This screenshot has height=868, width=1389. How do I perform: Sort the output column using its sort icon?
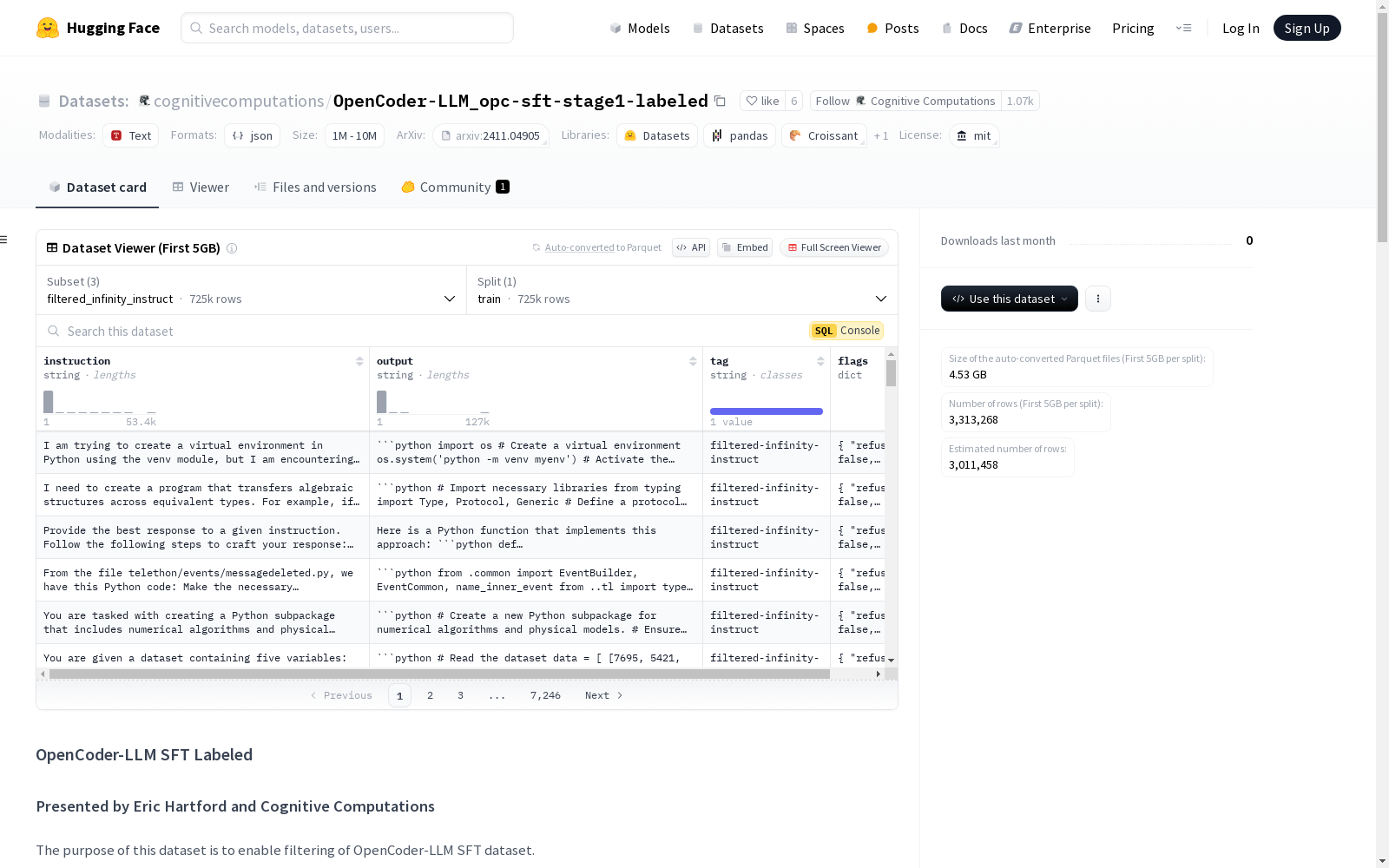[x=693, y=361]
